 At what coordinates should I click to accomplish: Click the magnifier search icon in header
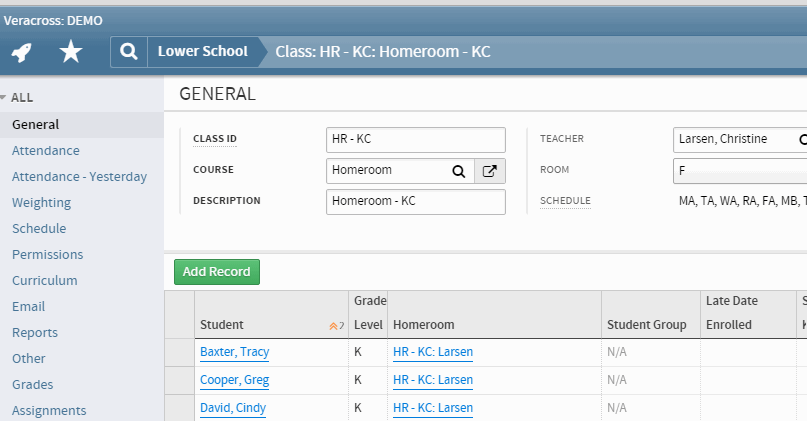coord(128,52)
